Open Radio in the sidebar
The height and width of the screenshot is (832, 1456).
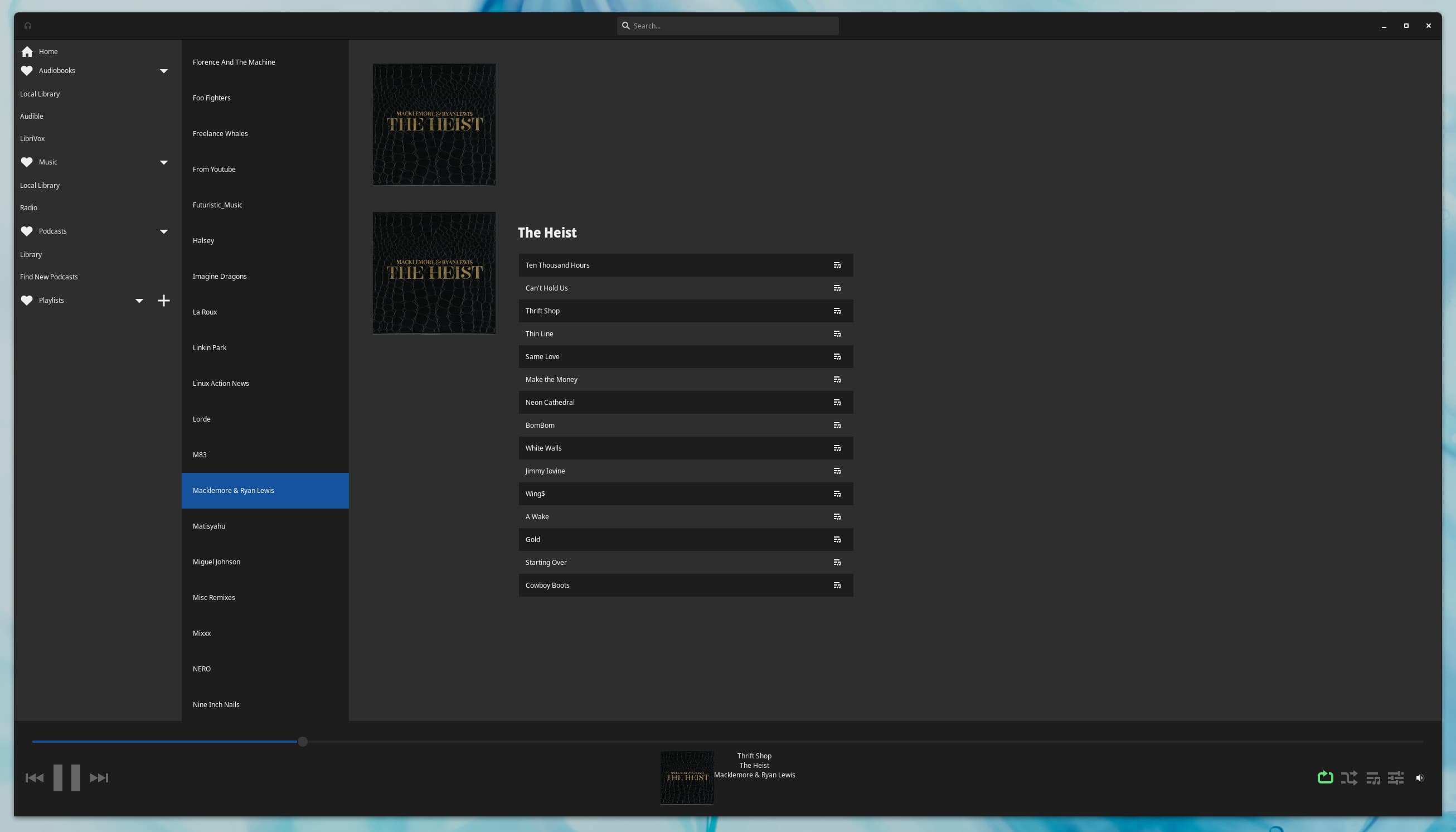[28, 207]
